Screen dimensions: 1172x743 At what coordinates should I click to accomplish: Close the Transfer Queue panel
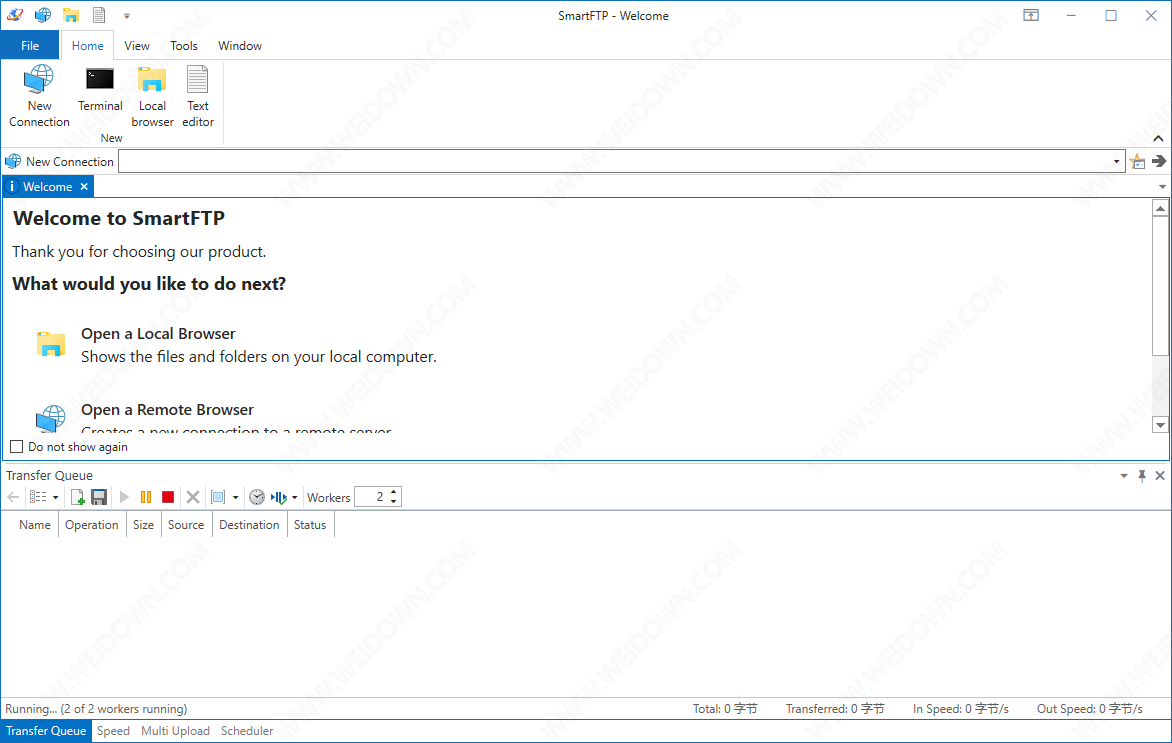pos(1160,475)
